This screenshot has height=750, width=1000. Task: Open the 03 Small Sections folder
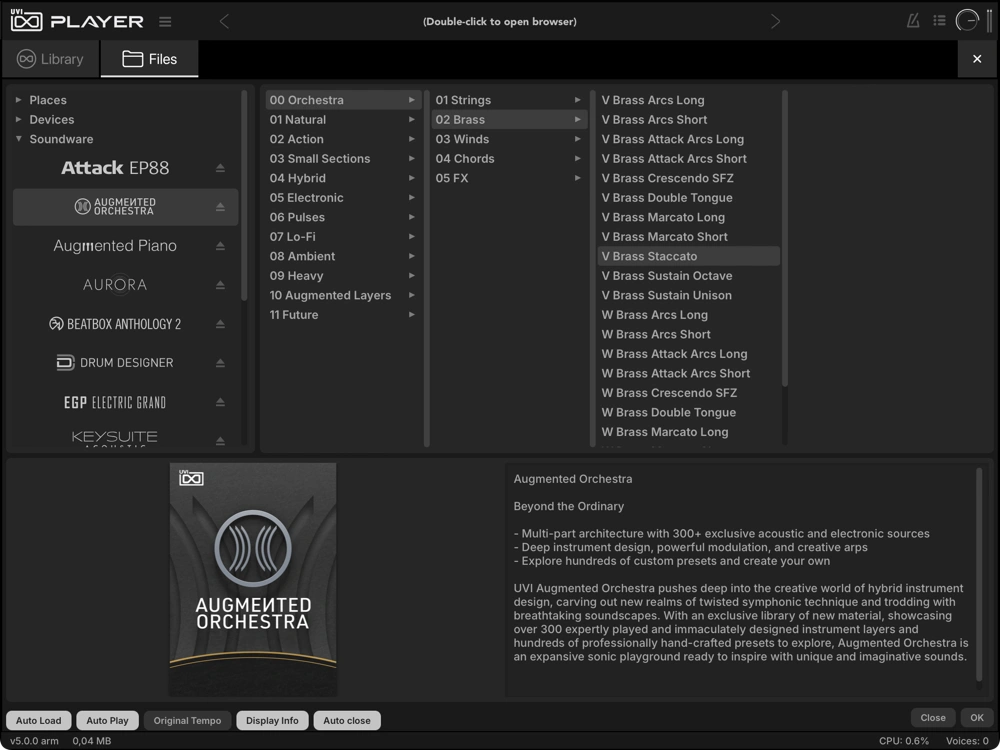click(343, 158)
